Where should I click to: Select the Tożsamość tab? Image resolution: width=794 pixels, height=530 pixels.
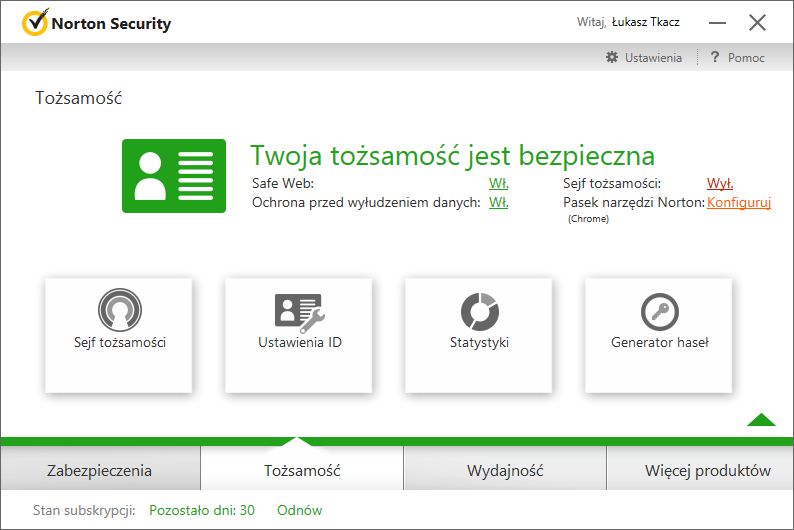click(x=302, y=470)
